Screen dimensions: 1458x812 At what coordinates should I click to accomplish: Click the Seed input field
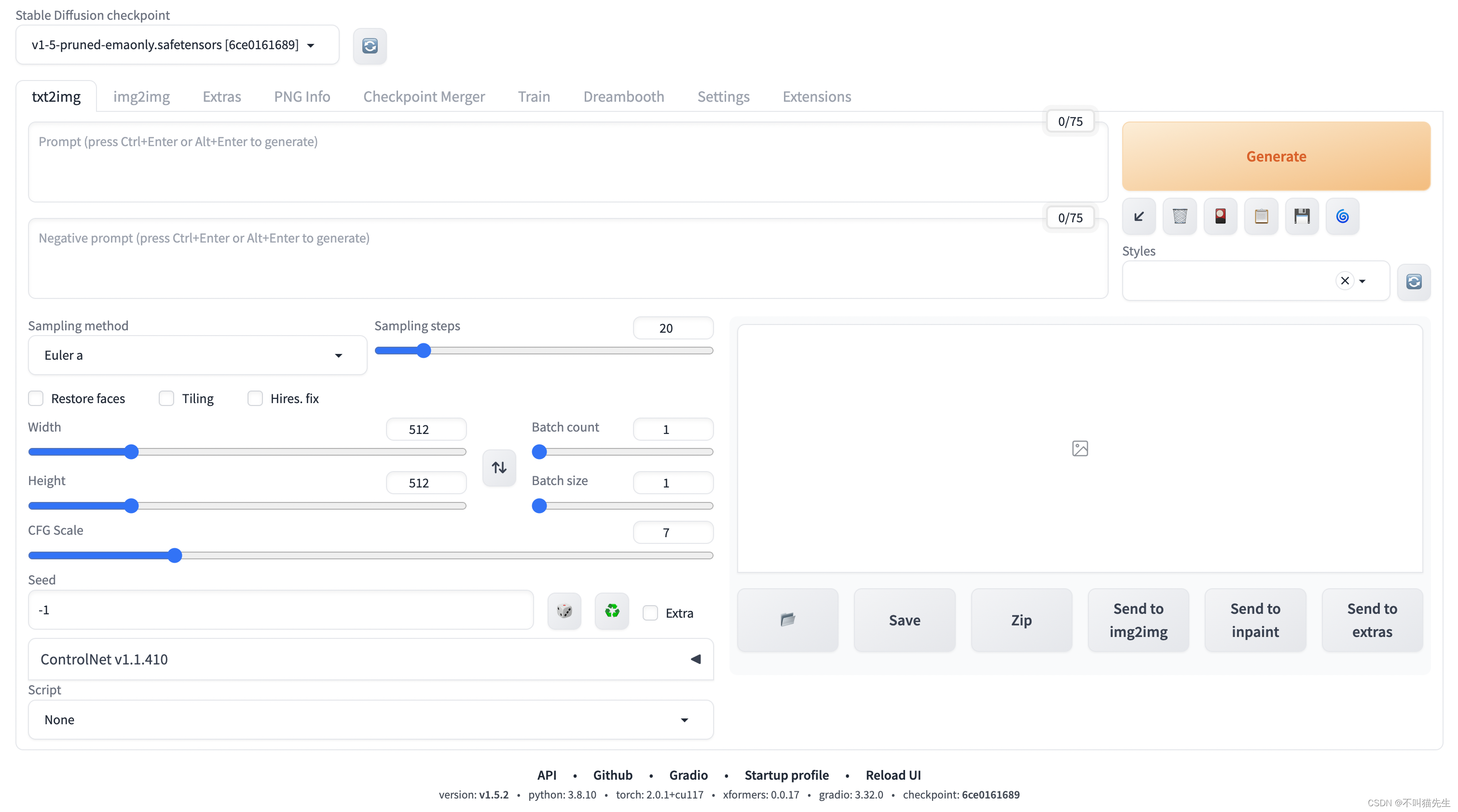pos(281,610)
